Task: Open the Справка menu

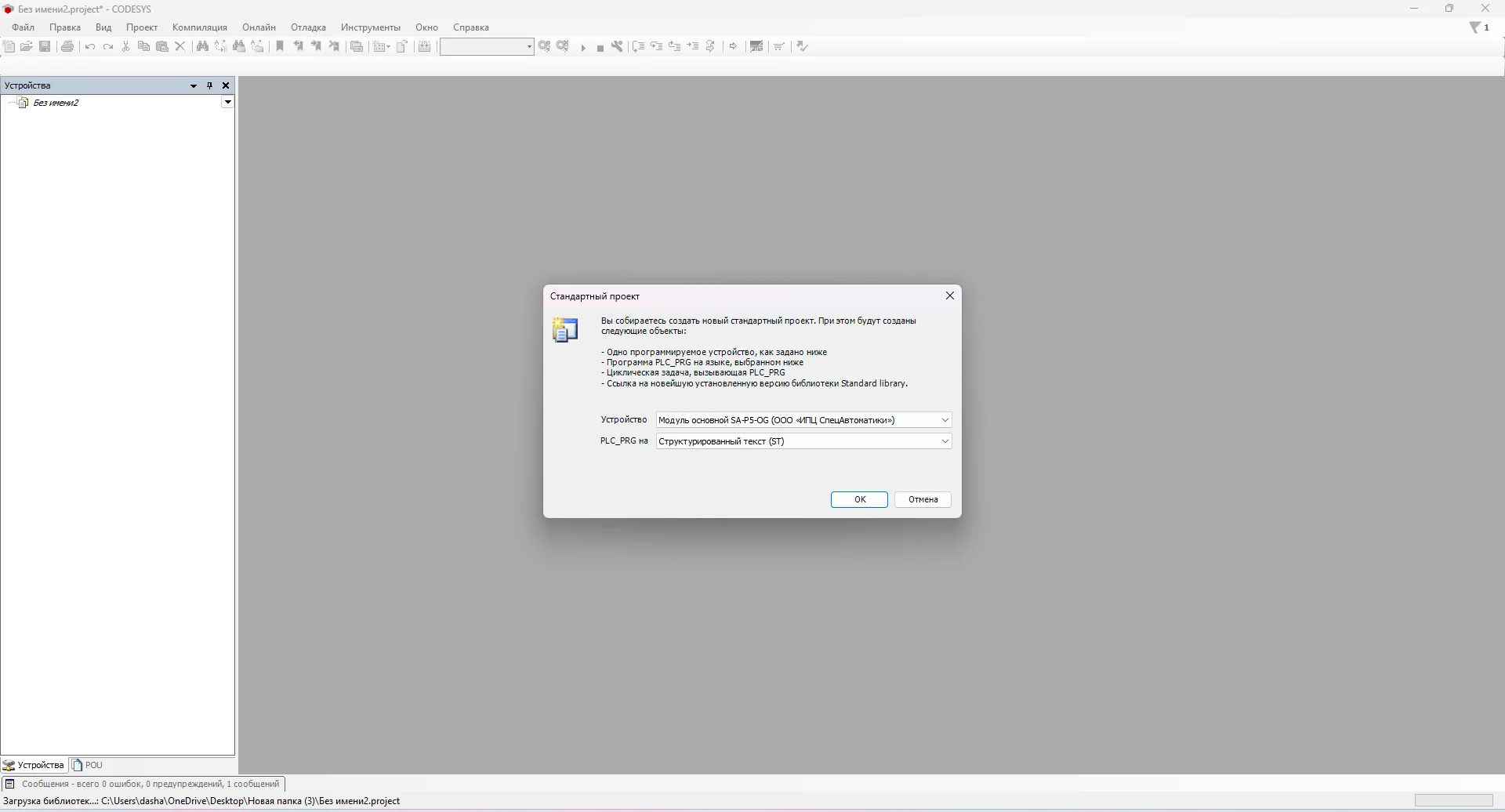Action: coord(471,27)
